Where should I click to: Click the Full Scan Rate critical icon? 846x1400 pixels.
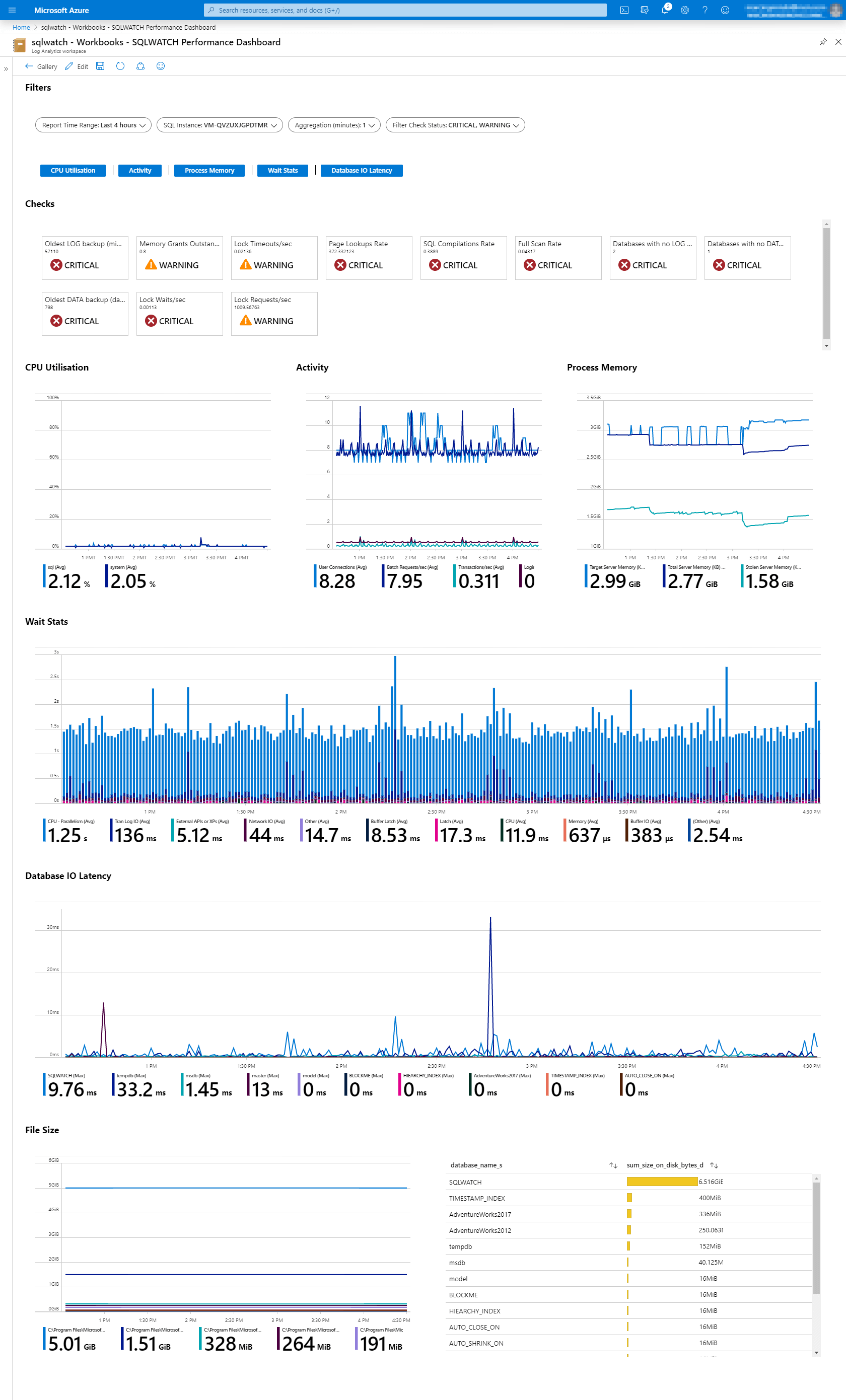tap(530, 265)
